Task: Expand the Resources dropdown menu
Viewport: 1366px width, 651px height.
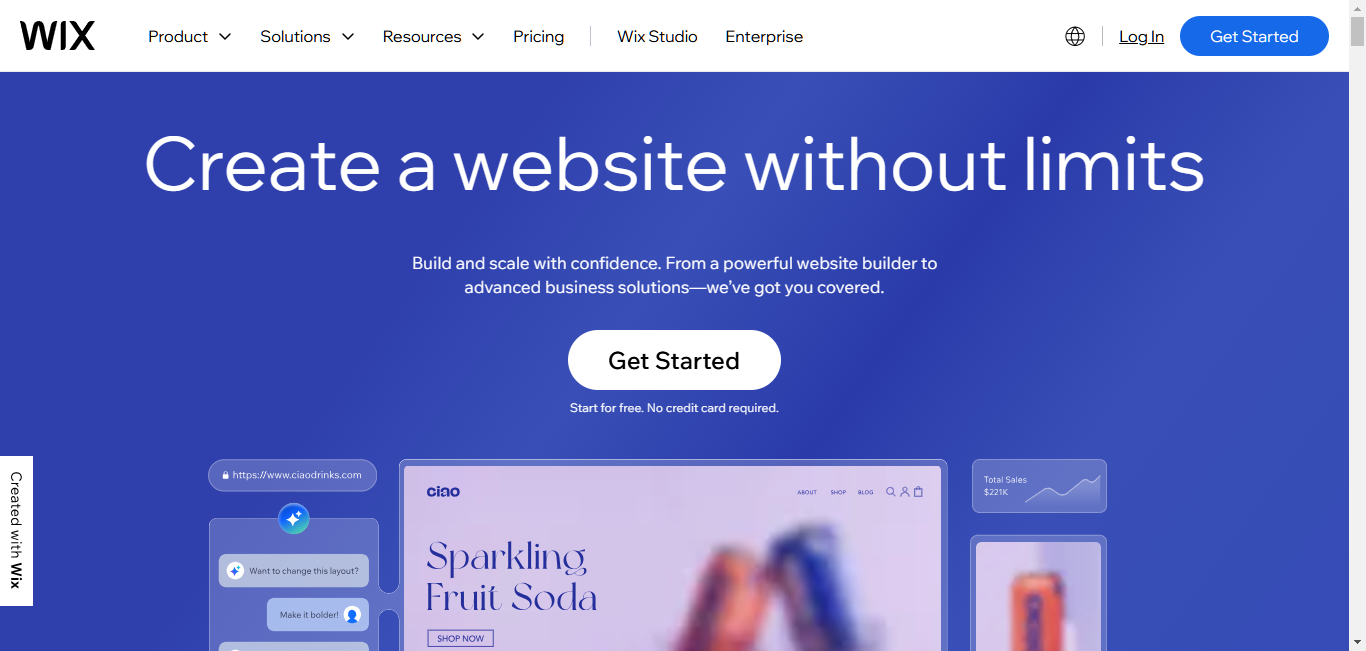Action: [x=433, y=36]
